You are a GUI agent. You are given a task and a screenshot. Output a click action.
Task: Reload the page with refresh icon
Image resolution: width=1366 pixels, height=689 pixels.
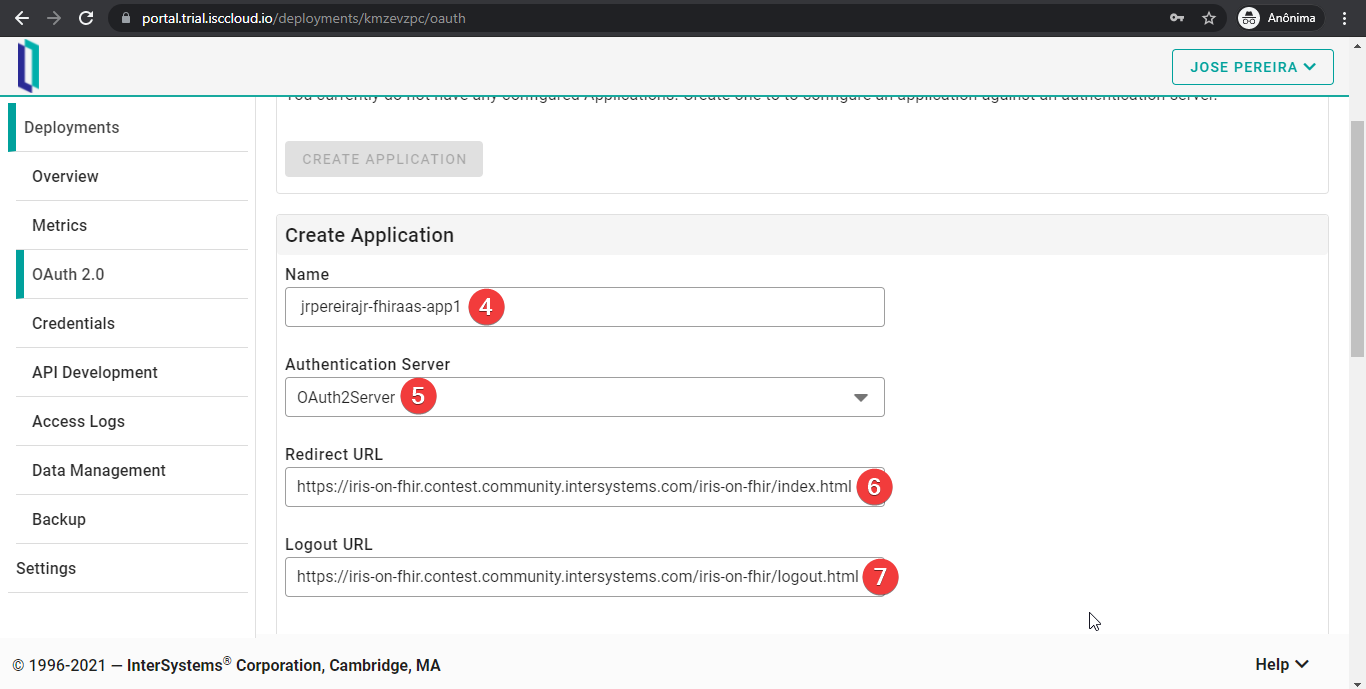86,18
